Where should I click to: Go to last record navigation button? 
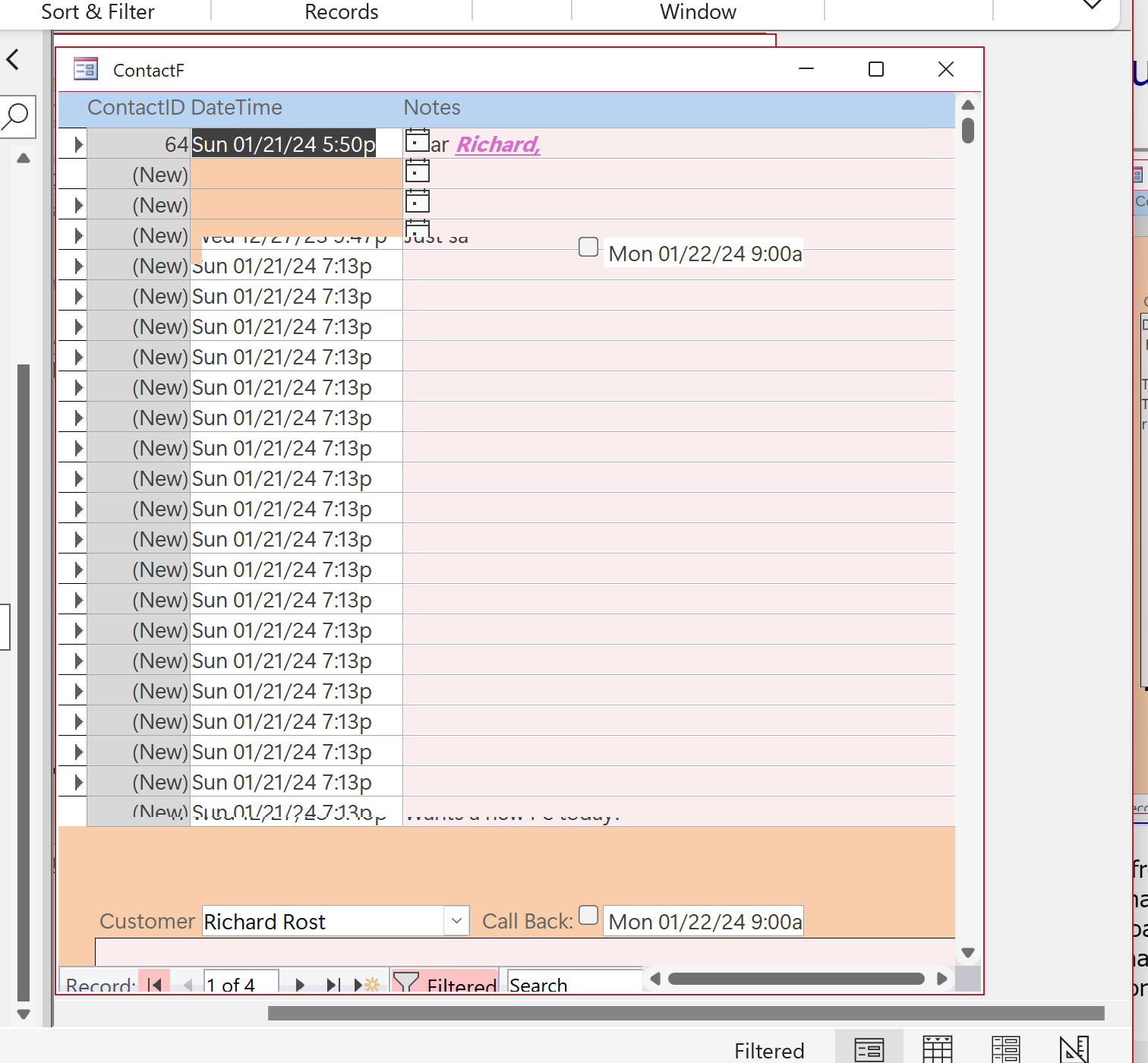click(x=333, y=985)
